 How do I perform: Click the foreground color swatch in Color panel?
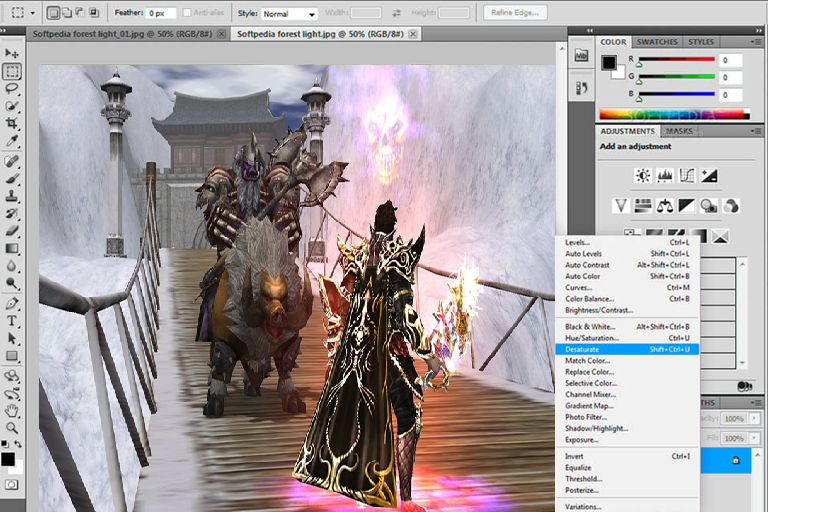pos(609,63)
